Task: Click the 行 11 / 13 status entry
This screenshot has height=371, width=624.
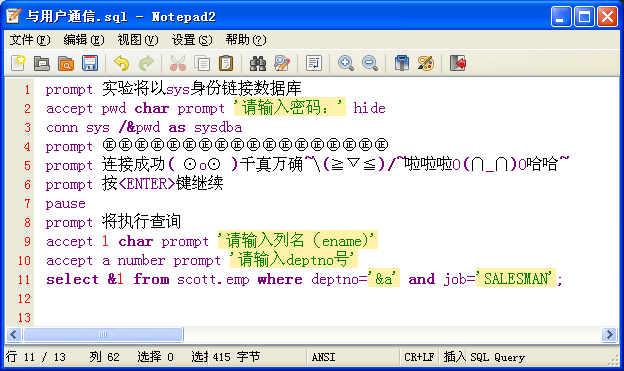Action: (x=35, y=357)
